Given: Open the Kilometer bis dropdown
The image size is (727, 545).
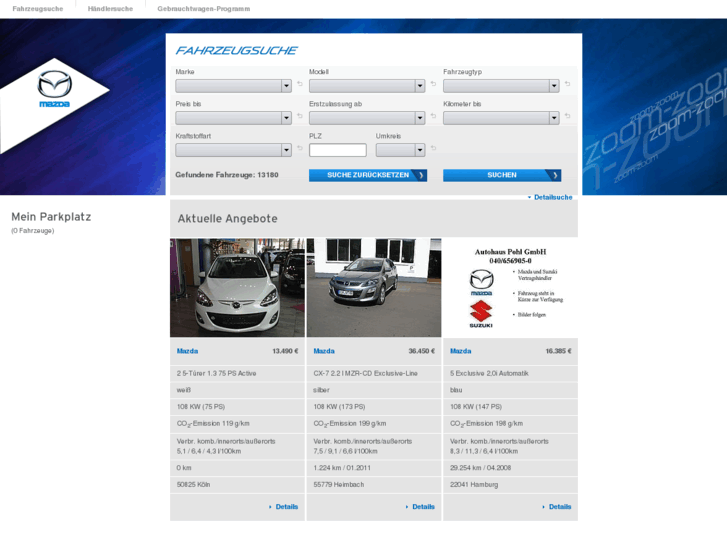Looking at the screenshot, I should pyautogui.click(x=501, y=118).
